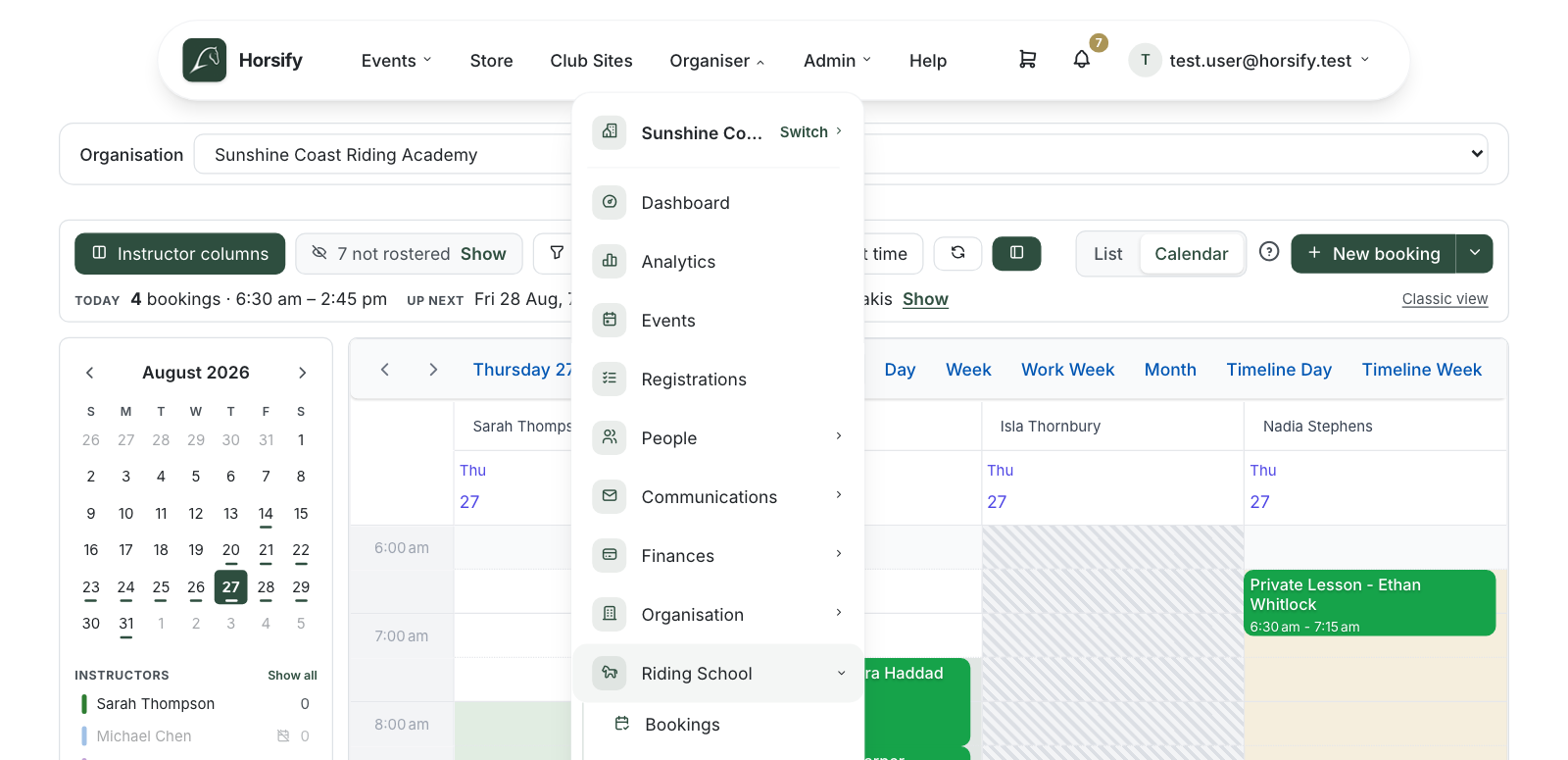Go to previous day in scheduler
1568x760 pixels.
[x=385, y=370]
